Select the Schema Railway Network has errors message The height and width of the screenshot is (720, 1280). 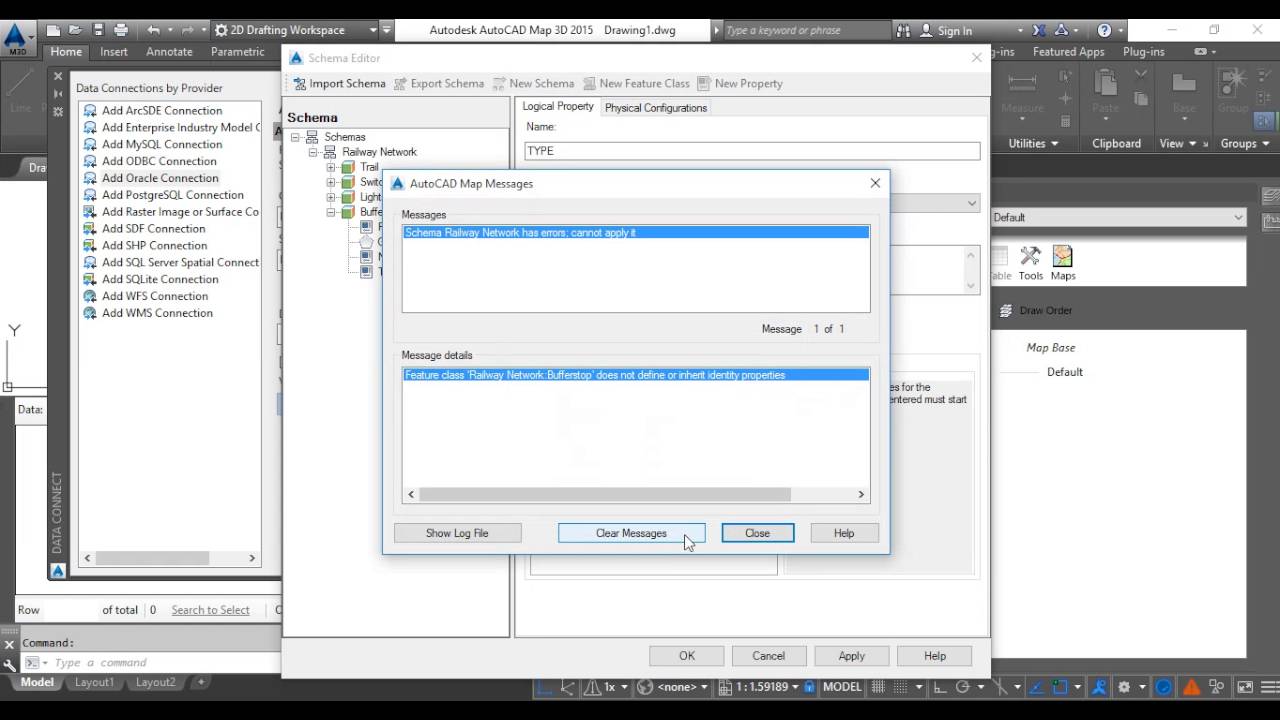pos(636,232)
